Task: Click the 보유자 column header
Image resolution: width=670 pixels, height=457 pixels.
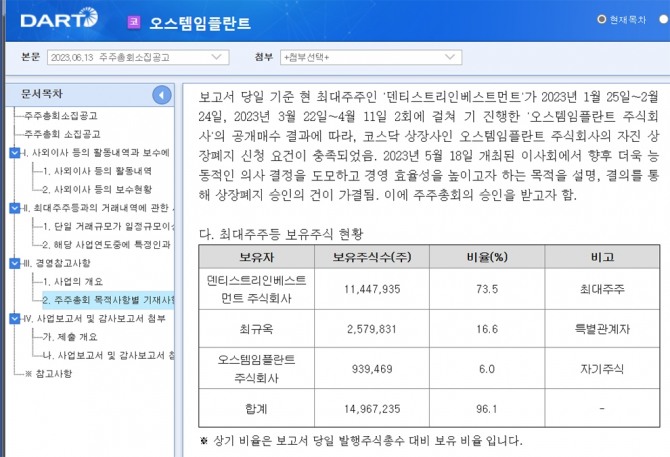Action: pos(256,257)
